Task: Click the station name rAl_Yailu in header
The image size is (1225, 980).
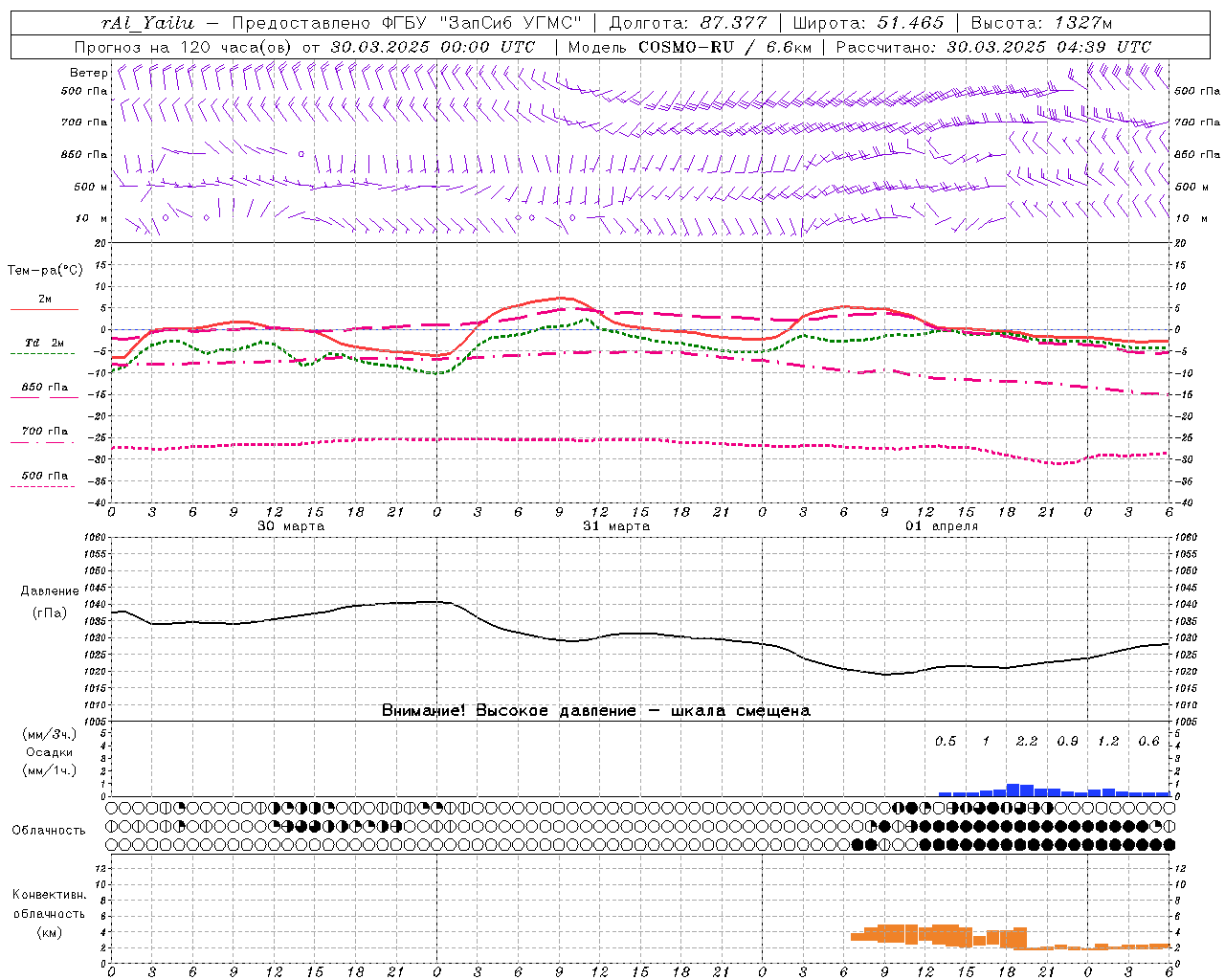Action: pos(147,23)
